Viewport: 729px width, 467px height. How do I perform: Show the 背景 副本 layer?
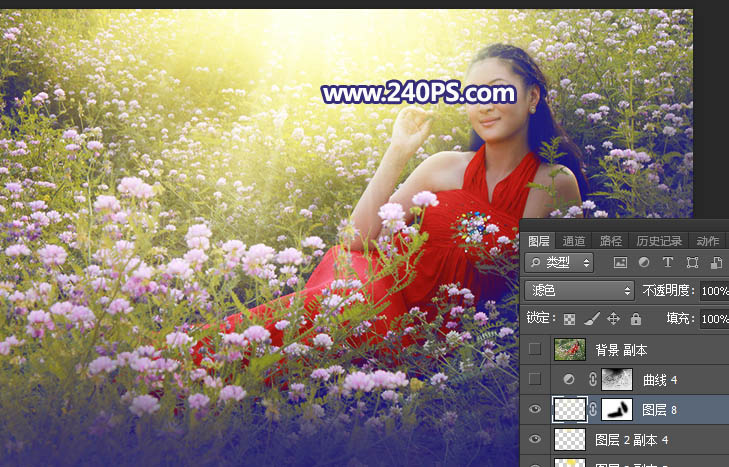click(x=534, y=349)
